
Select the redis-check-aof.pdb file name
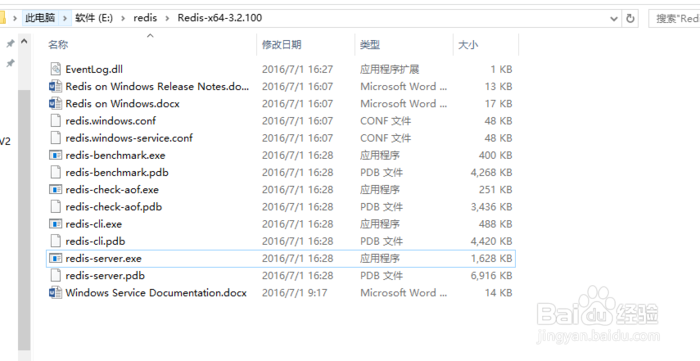114,207
